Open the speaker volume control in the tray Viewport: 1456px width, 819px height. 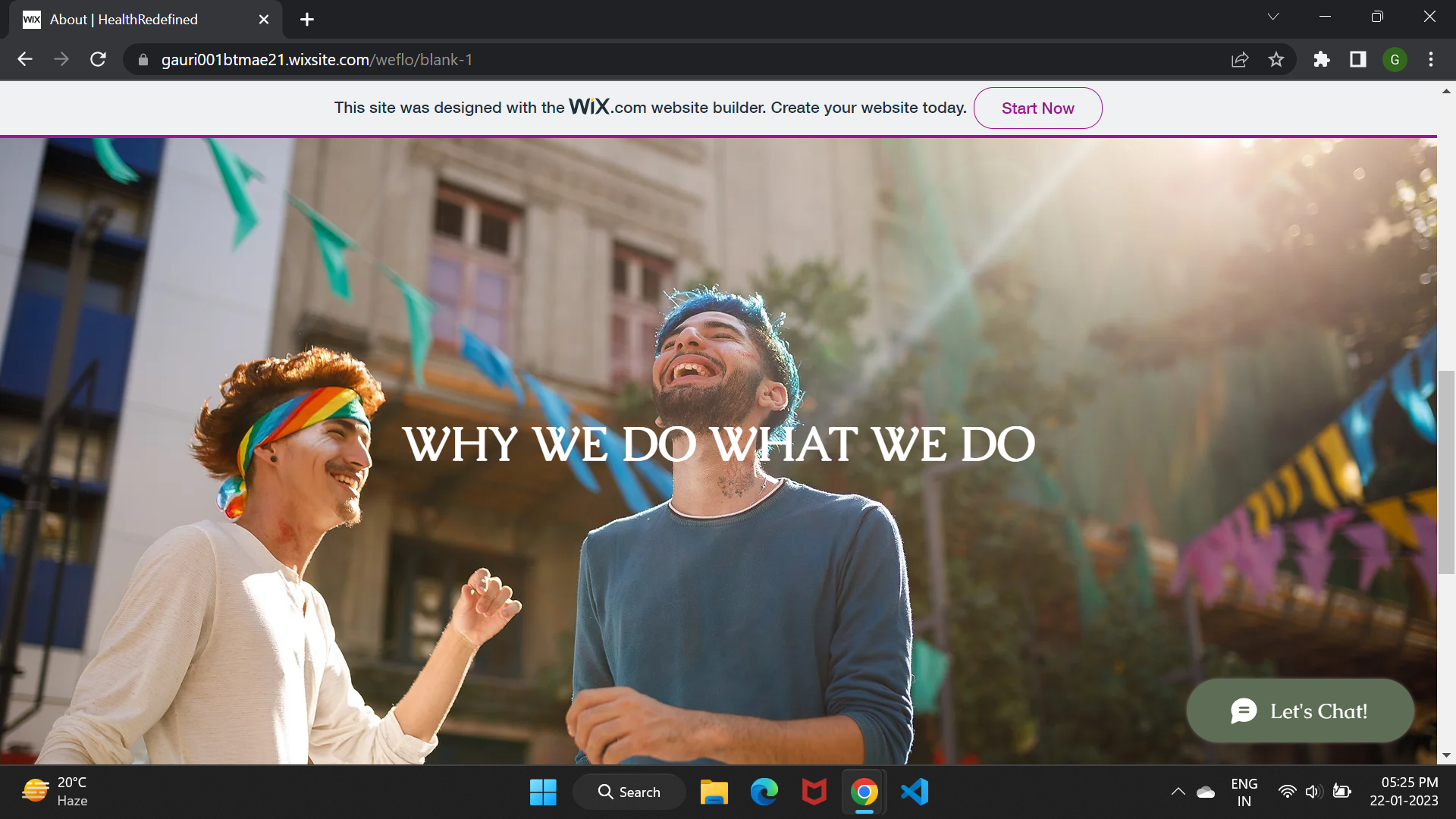click(1313, 792)
